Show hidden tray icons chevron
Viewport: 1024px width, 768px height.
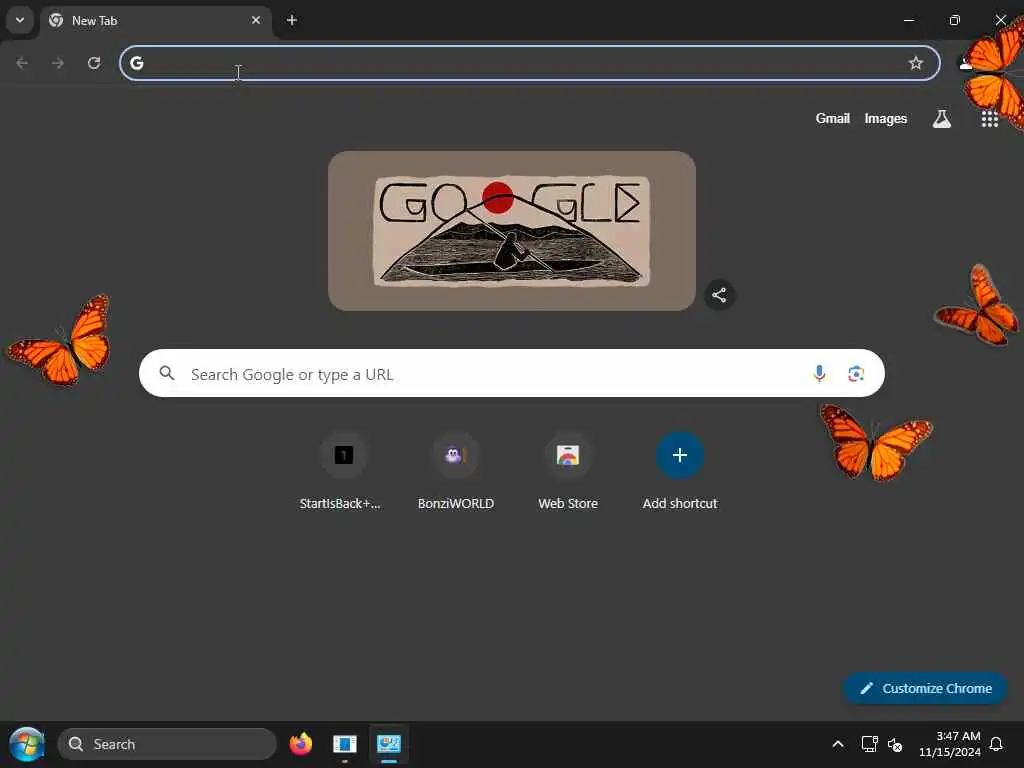pyautogui.click(x=838, y=744)
